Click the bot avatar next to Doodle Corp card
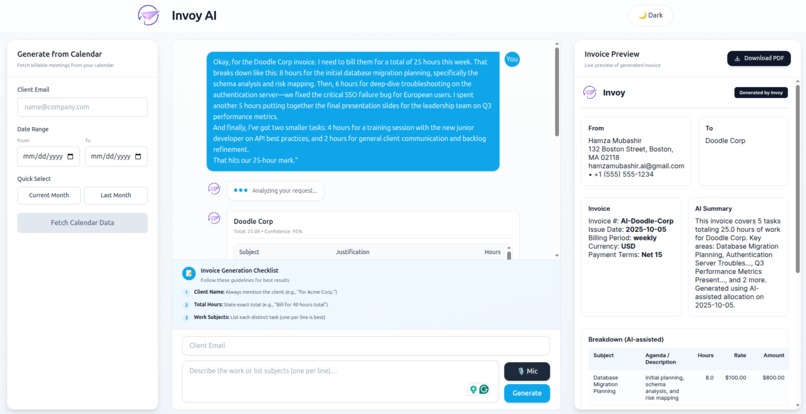This screenshot has height=414, width=806. (x=214, y=218)
